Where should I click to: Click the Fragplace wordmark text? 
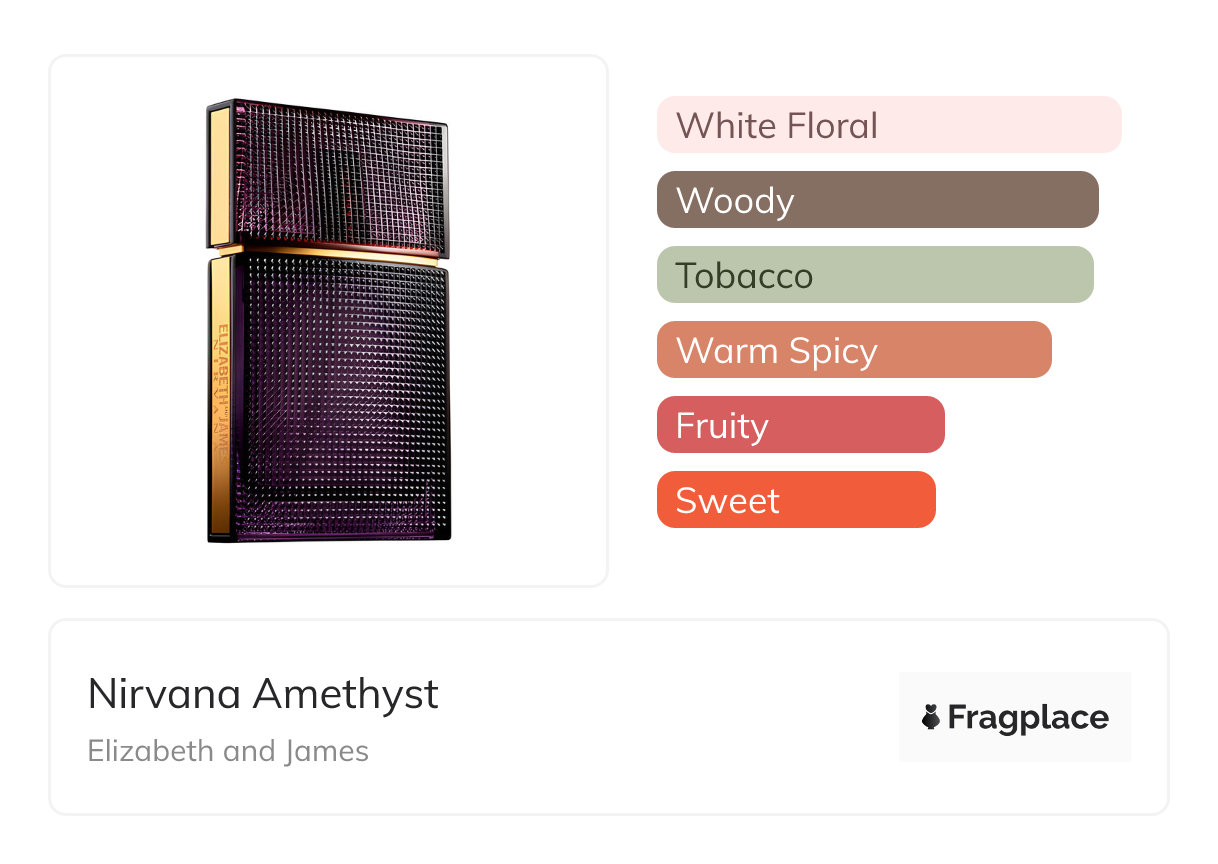pos(1028,718)
